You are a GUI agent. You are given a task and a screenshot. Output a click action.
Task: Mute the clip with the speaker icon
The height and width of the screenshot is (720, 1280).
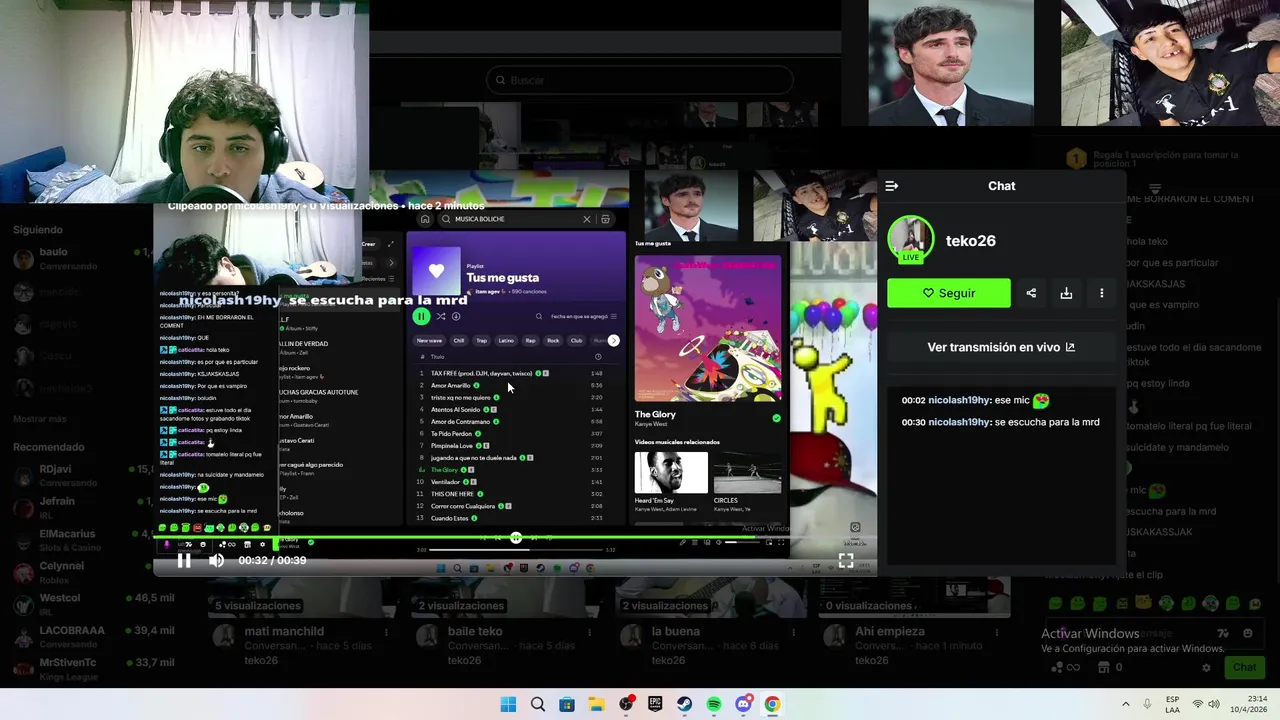216,561
